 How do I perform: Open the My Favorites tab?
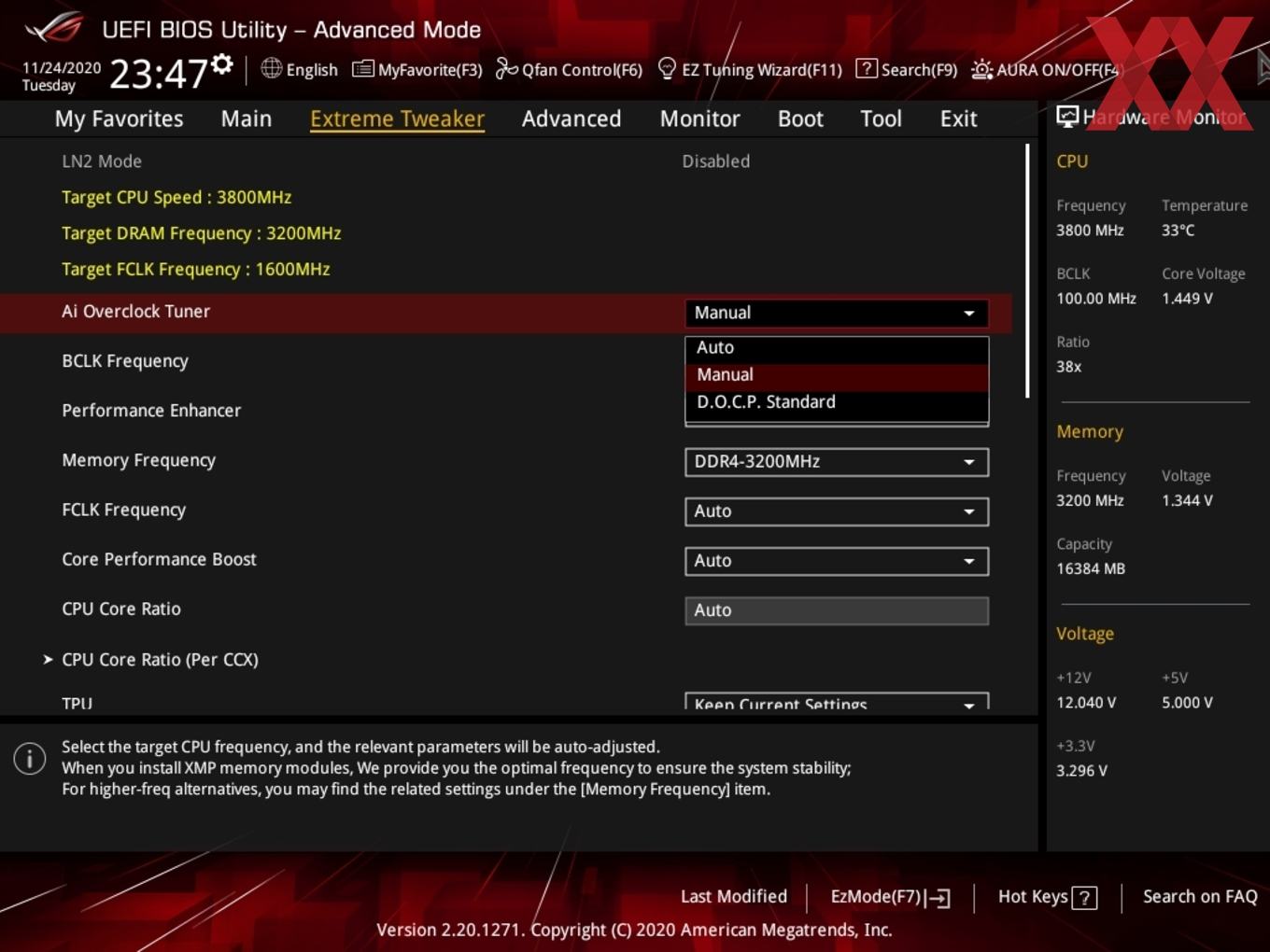pyautogui.click(x=119, y=119)
